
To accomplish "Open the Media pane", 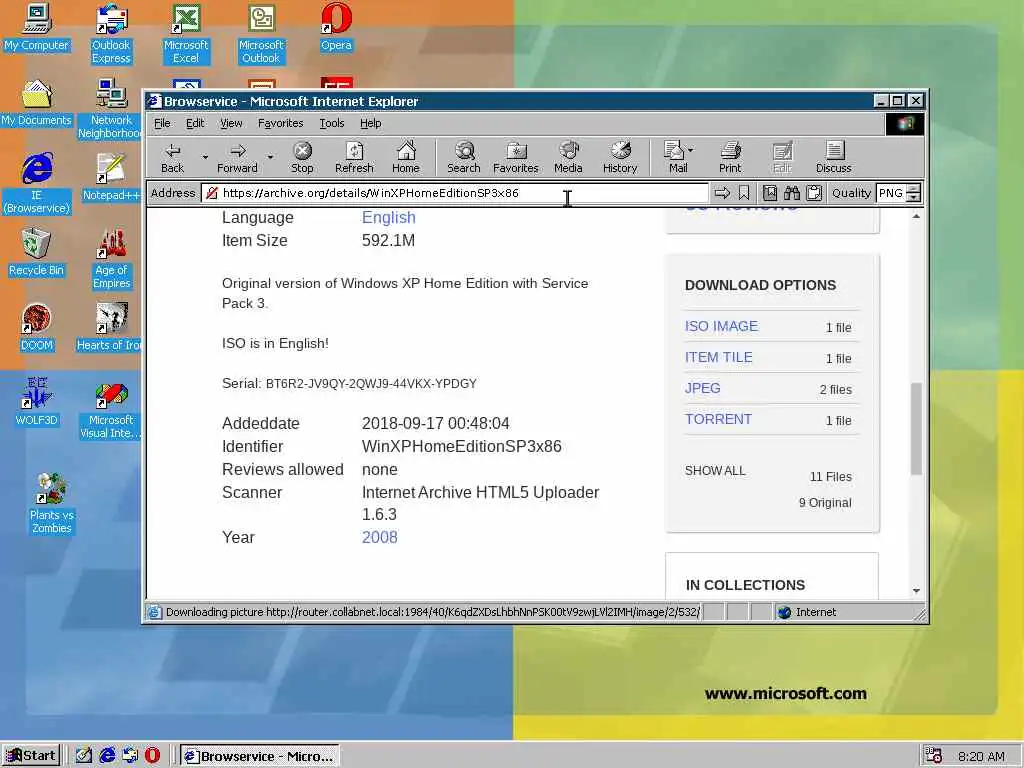I will 568,157.
